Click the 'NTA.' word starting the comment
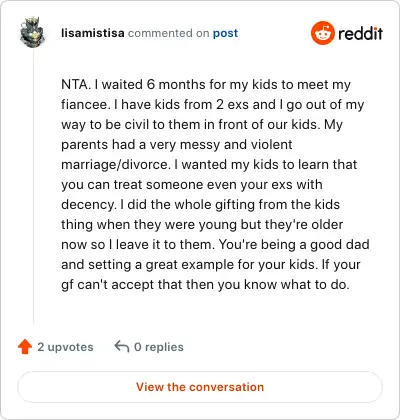This screenshot has height=420, width=400. pos(76,84)
